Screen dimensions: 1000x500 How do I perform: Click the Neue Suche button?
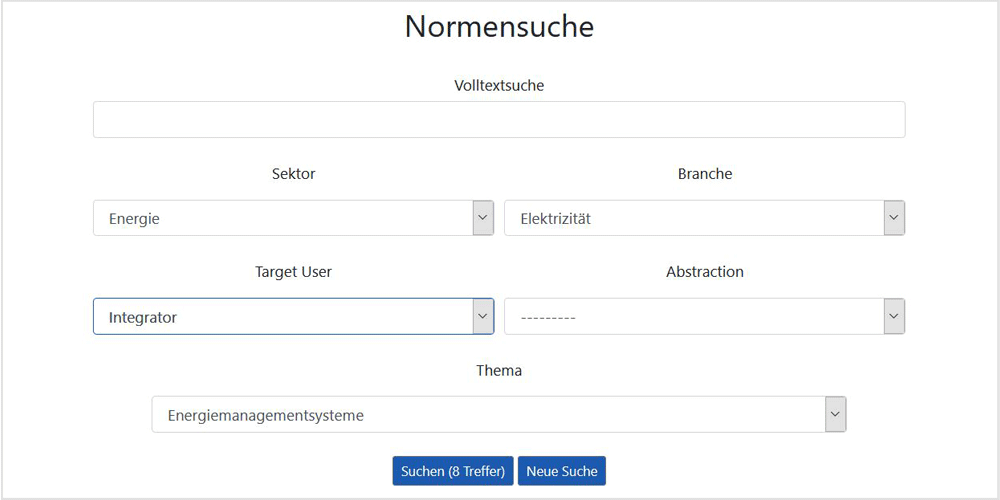562,471
